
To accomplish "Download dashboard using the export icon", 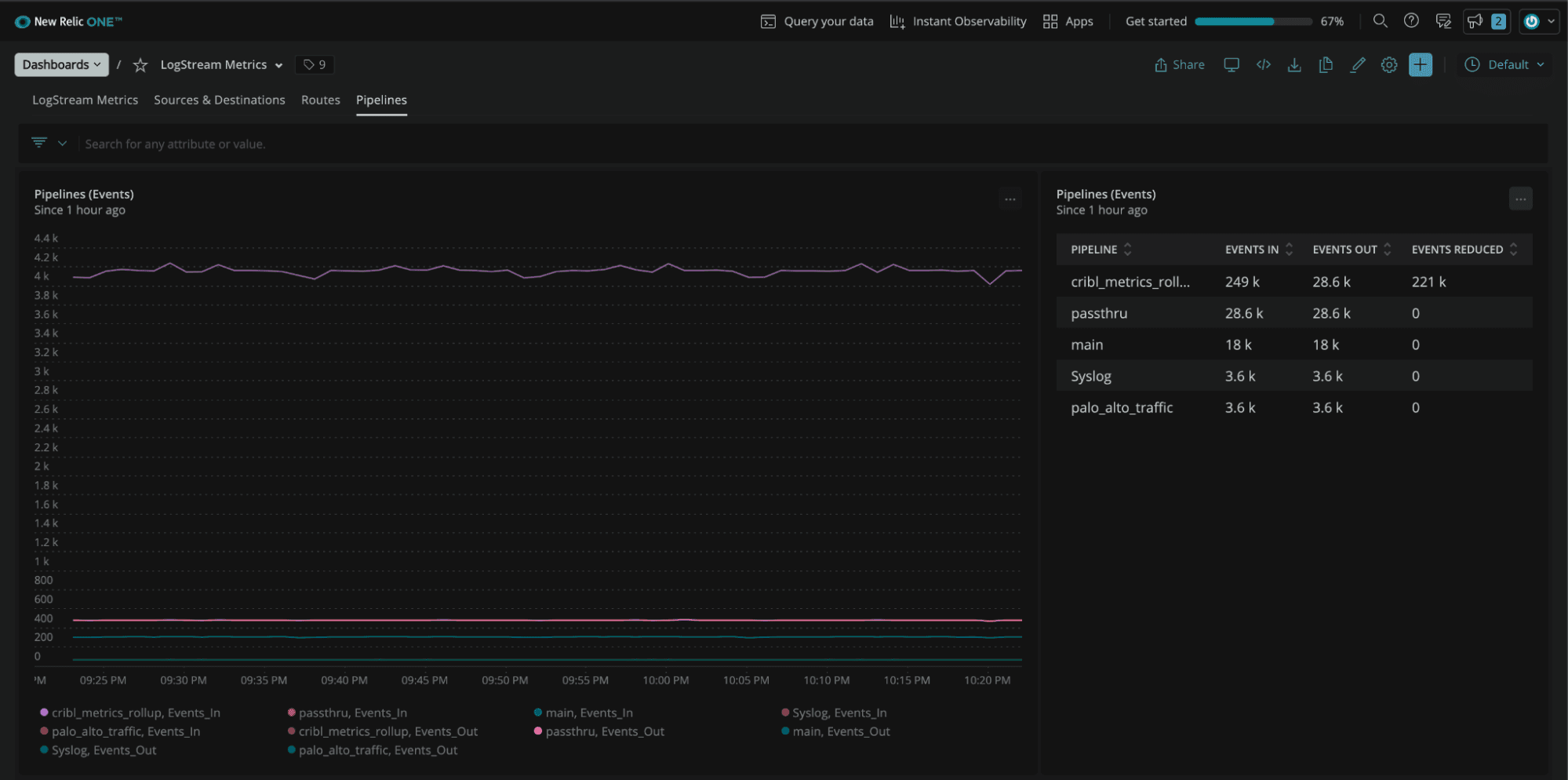I will pyautogui.click(x=1294, y=65).
